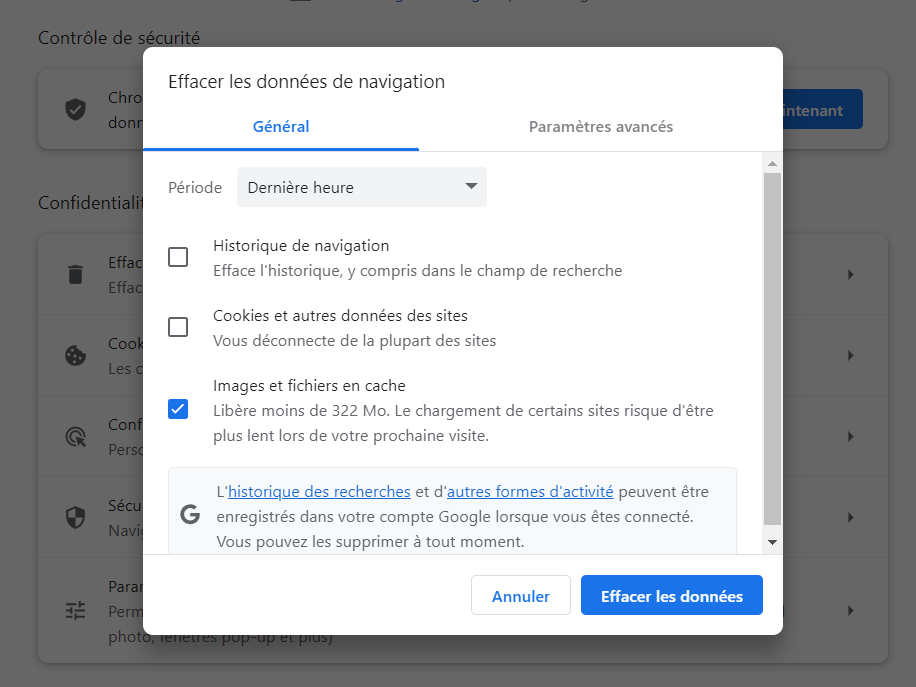Check Cookies et autres données des sites

[178, 327]
